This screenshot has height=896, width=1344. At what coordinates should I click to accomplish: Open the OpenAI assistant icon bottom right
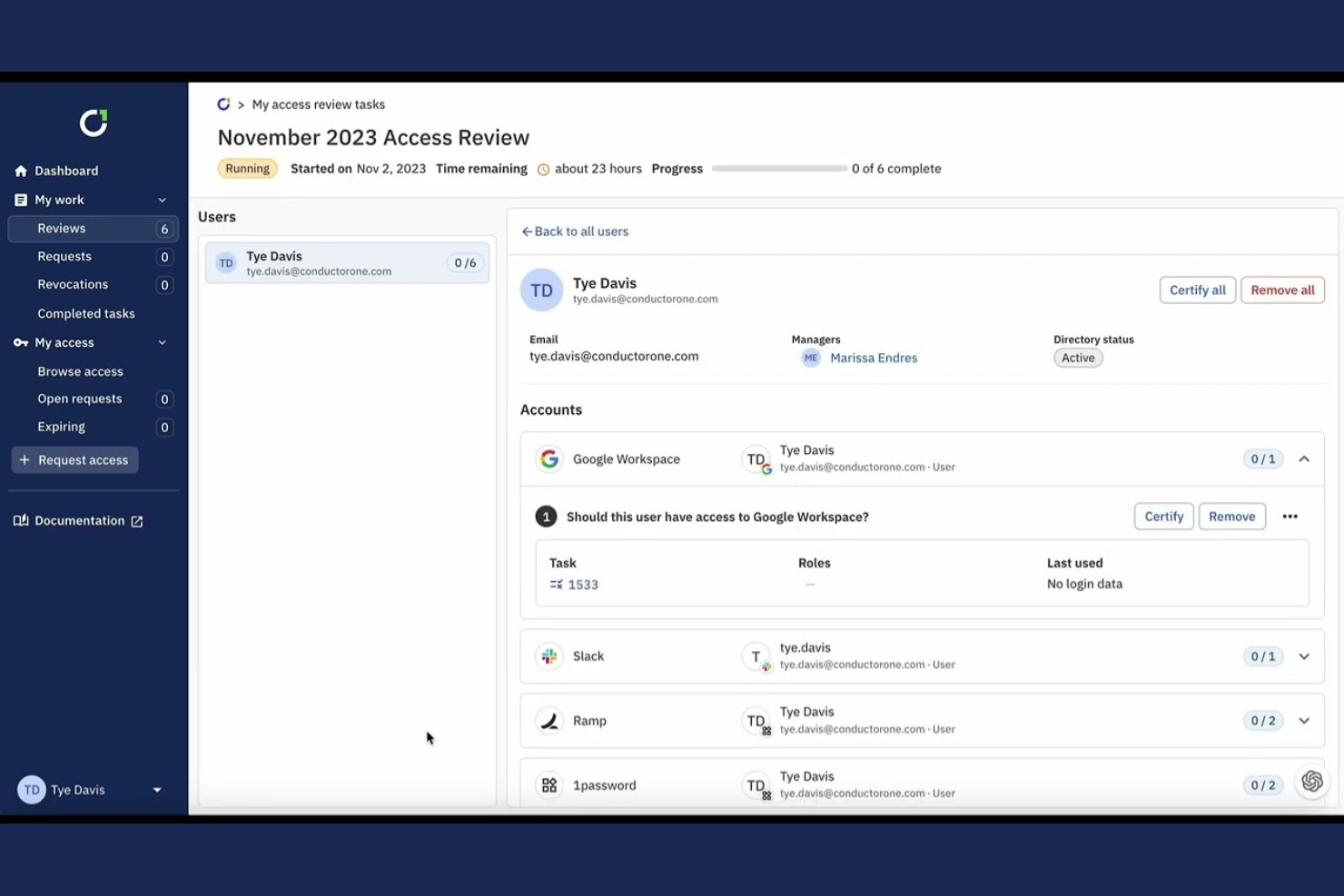coord(1311,781)
